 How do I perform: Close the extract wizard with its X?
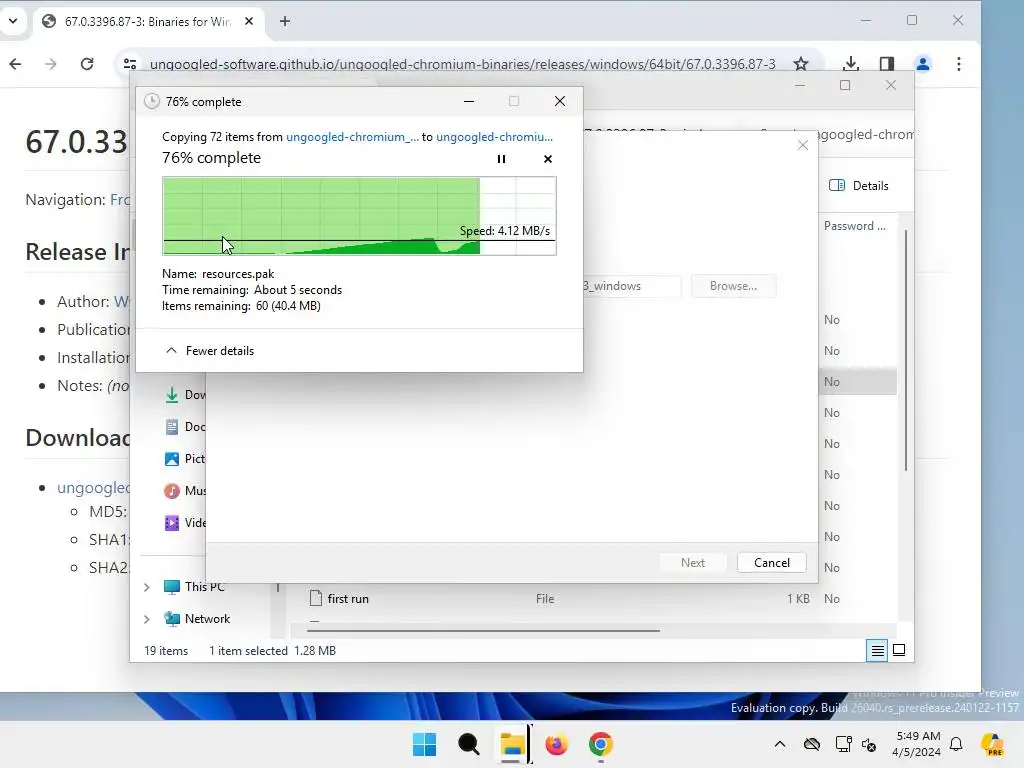[x=803, y=145]
